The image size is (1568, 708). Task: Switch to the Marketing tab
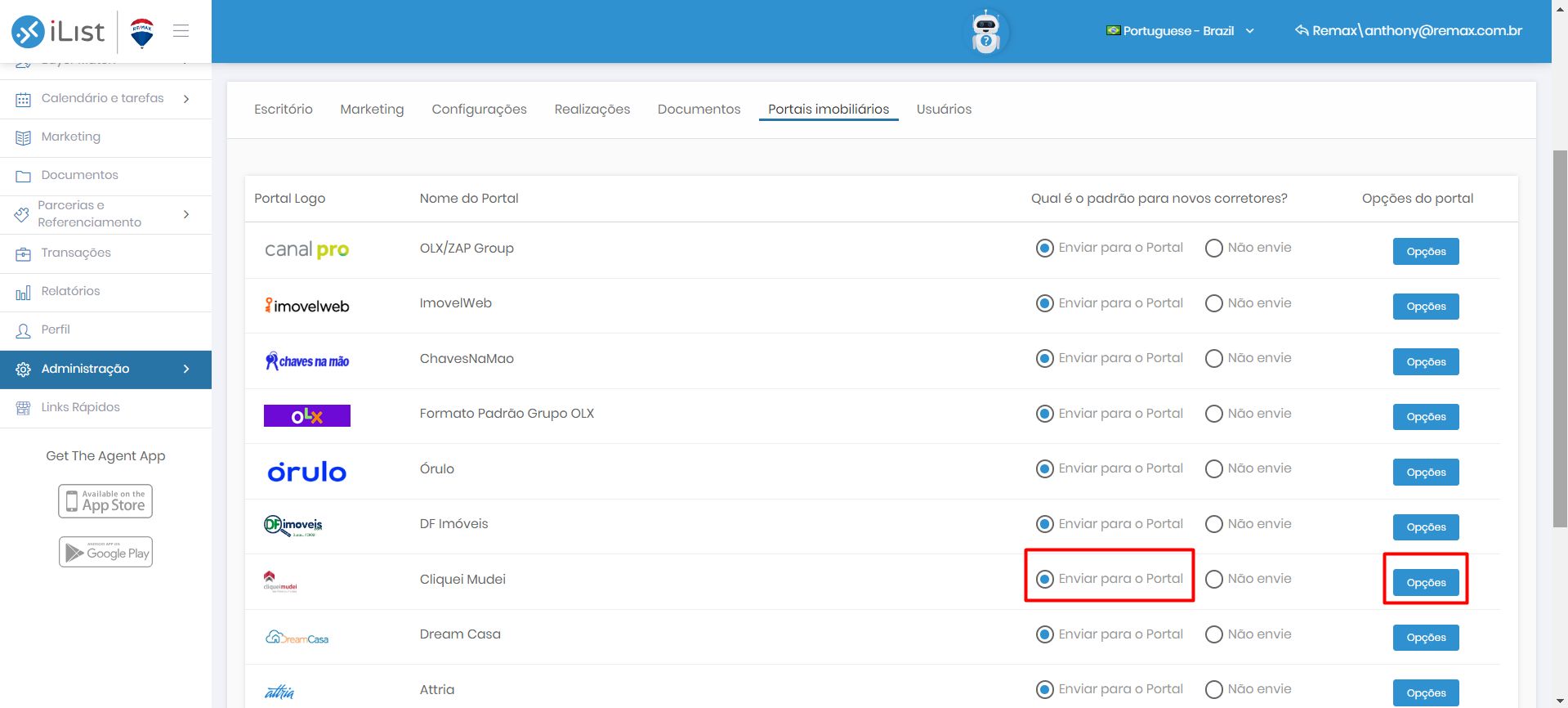372,110
